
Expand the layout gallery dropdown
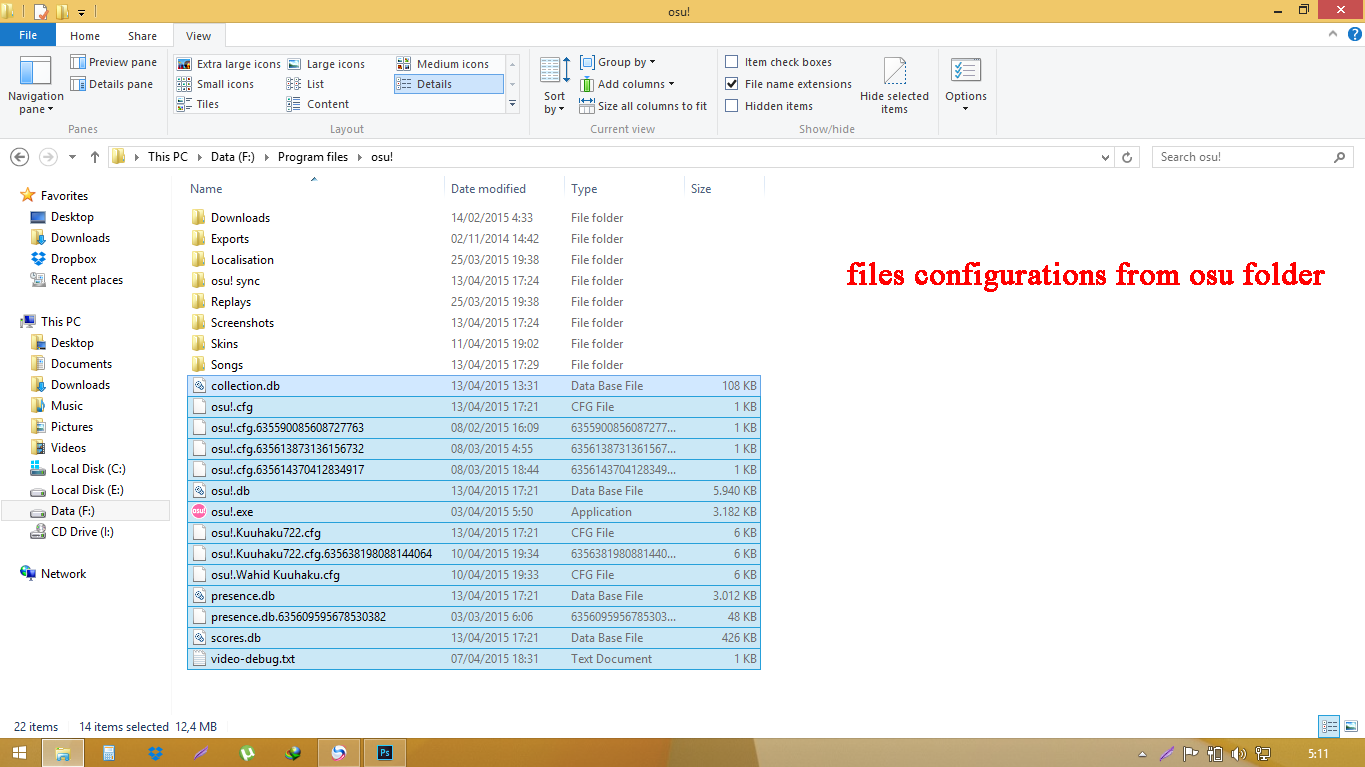(513, 104)
